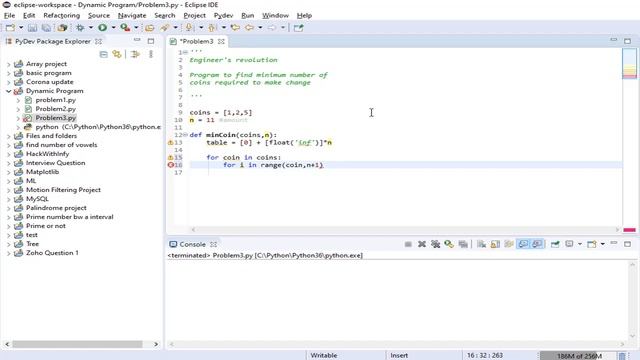Open the Navigate menu
The height and width of the screenshot is (360, 640).
pos(132,16)
